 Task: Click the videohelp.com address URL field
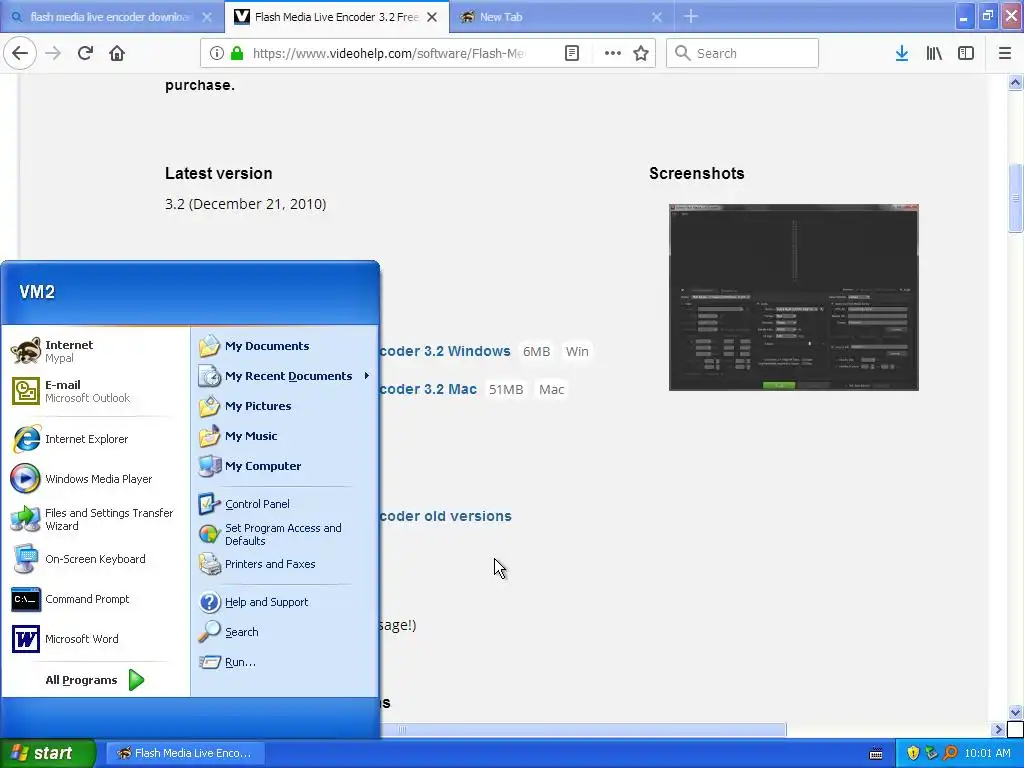point(389,54)
